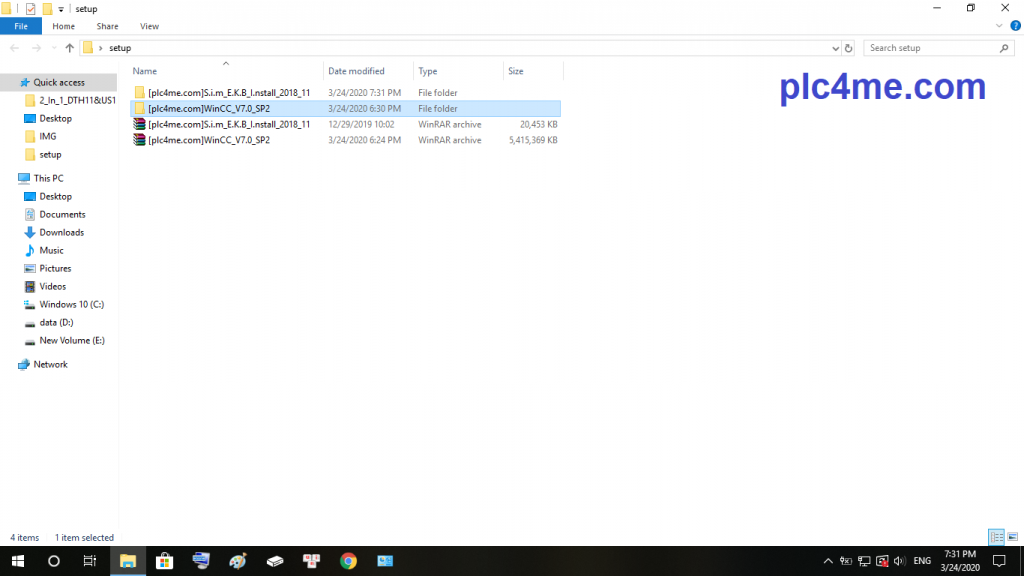The width and height of the screenshot is (1024, 576).
Task: Click the Search setup input field
Action: tap(930, 48)
